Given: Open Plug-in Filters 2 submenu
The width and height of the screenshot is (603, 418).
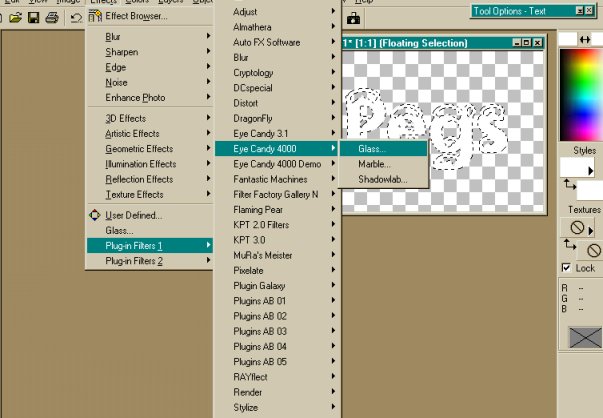Looking at the screenshot, I should pyautogui.click(x=150, y=261).
